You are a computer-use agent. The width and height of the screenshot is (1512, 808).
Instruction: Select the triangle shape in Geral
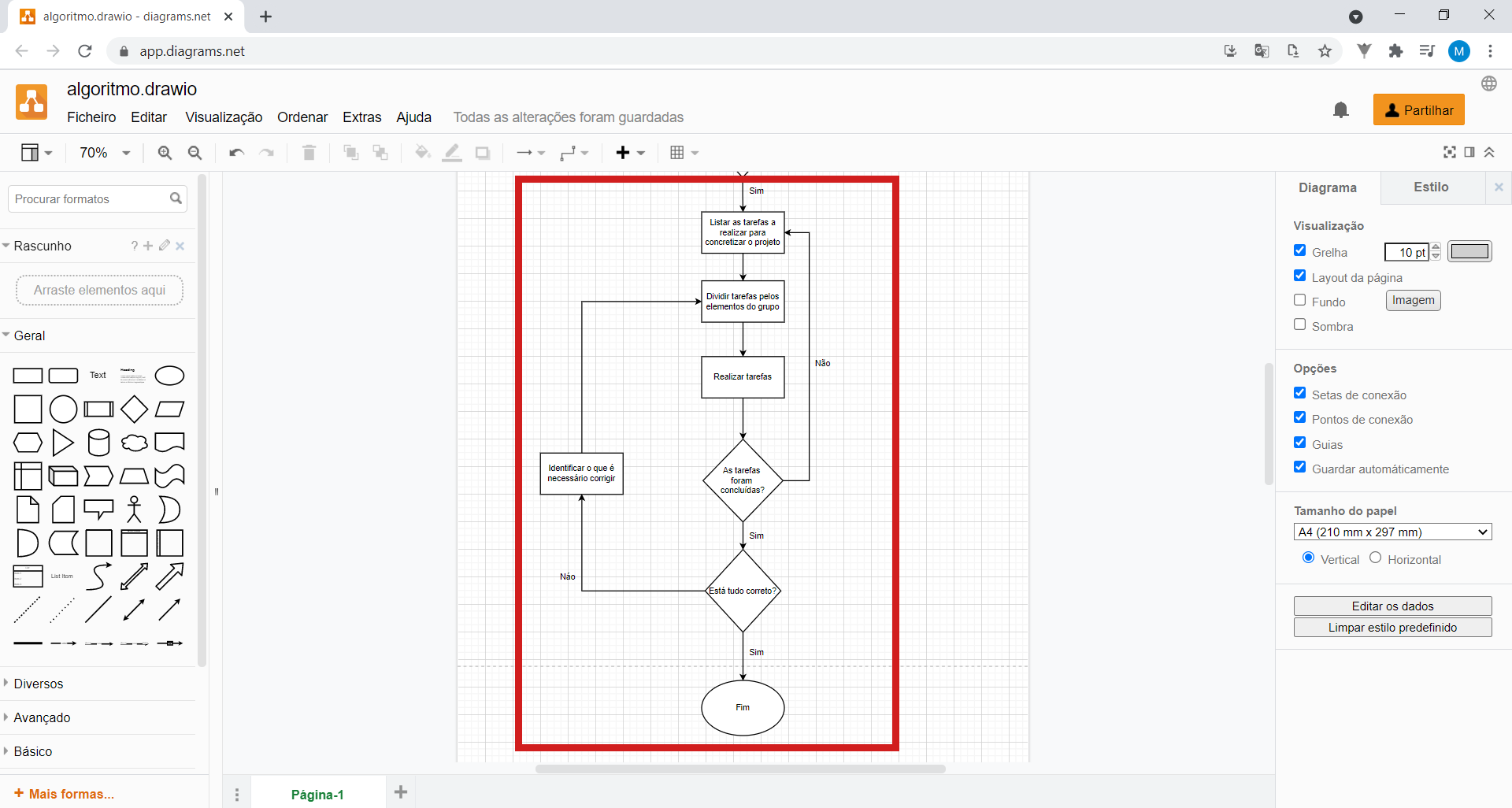point(63,443)
